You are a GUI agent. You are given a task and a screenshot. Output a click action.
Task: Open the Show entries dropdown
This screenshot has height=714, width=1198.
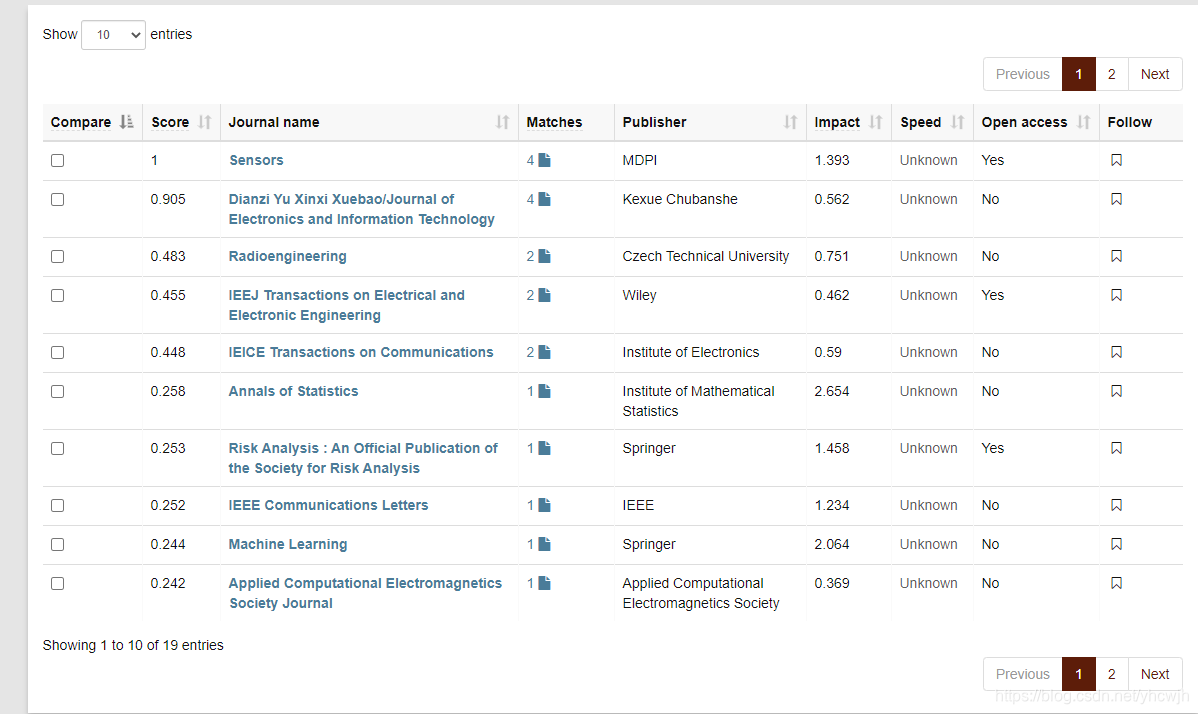113,35
